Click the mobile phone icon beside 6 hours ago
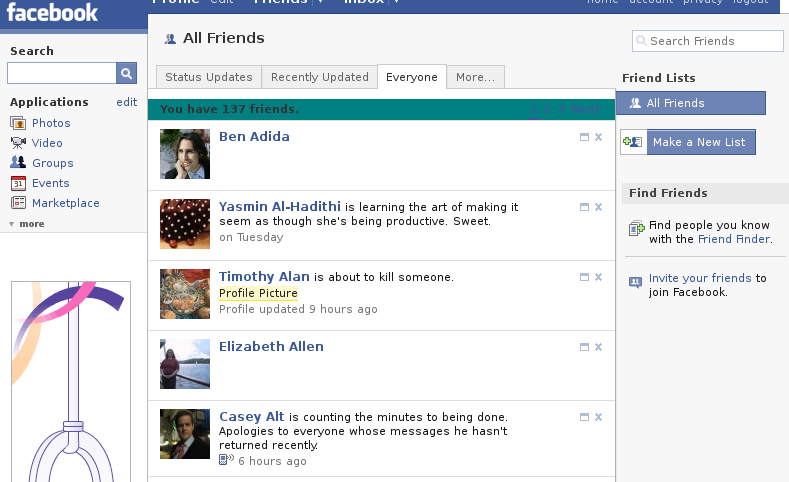 226,459
